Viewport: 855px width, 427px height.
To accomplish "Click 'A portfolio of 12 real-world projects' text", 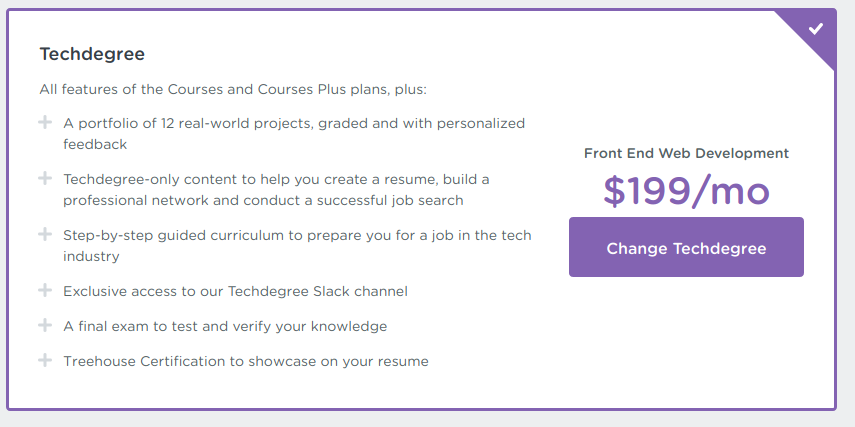I will [x=294, y=123].
